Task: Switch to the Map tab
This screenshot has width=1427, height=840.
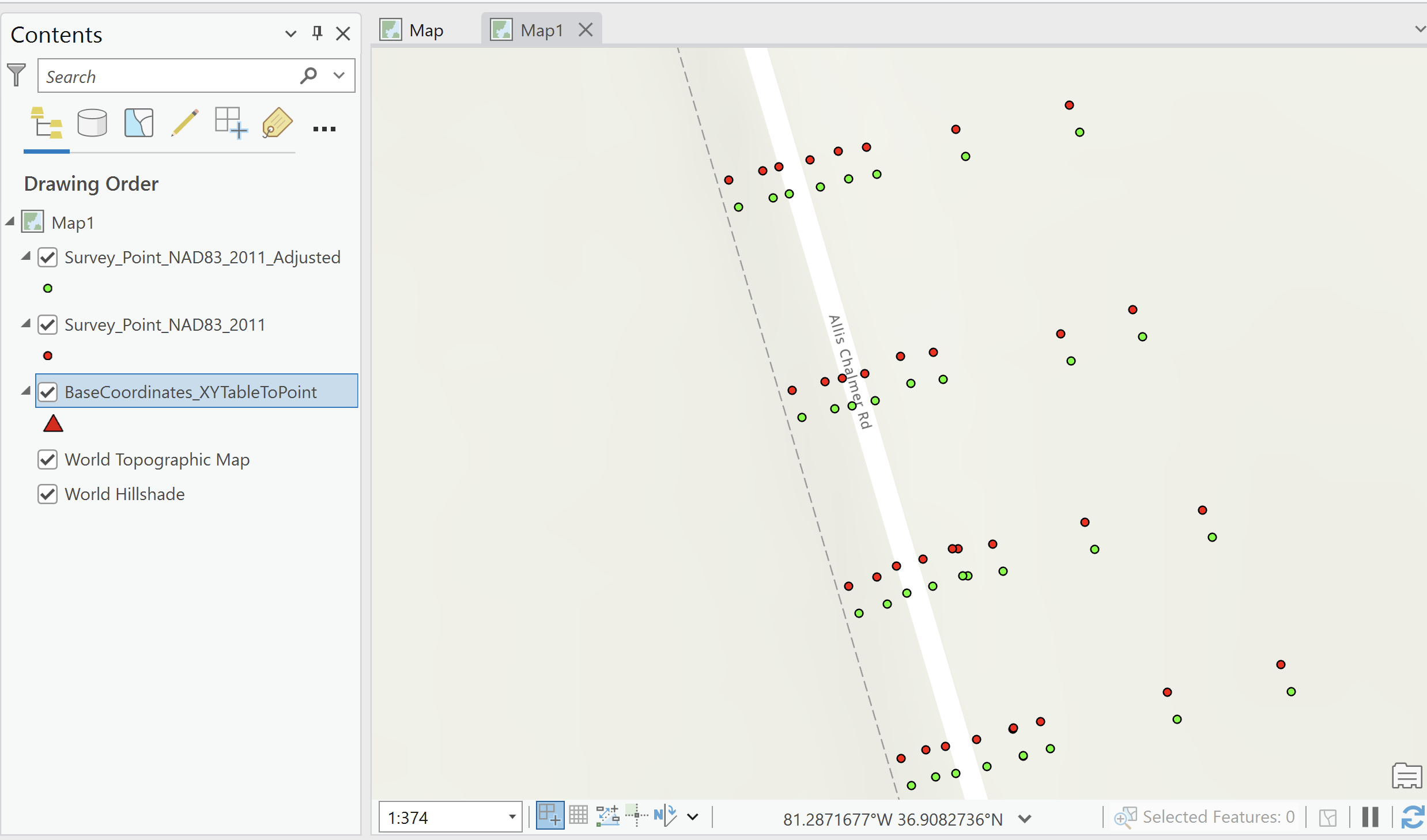Action: (x=413, y=30)
